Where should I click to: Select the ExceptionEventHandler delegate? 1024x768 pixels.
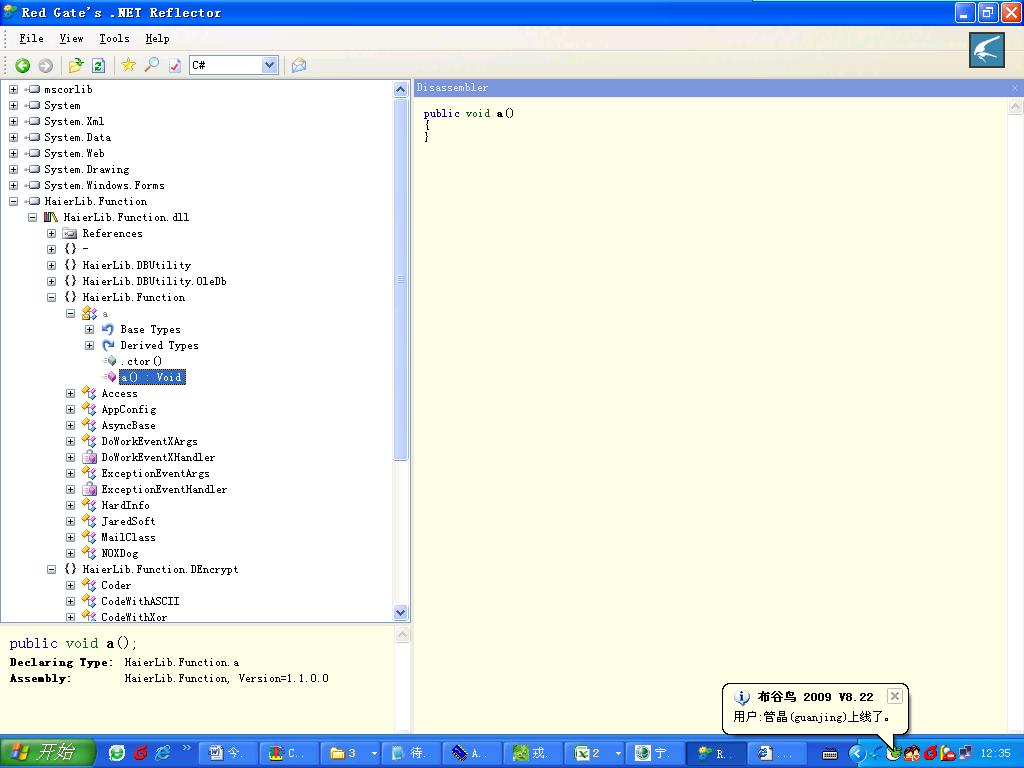[x=164, y=490]
